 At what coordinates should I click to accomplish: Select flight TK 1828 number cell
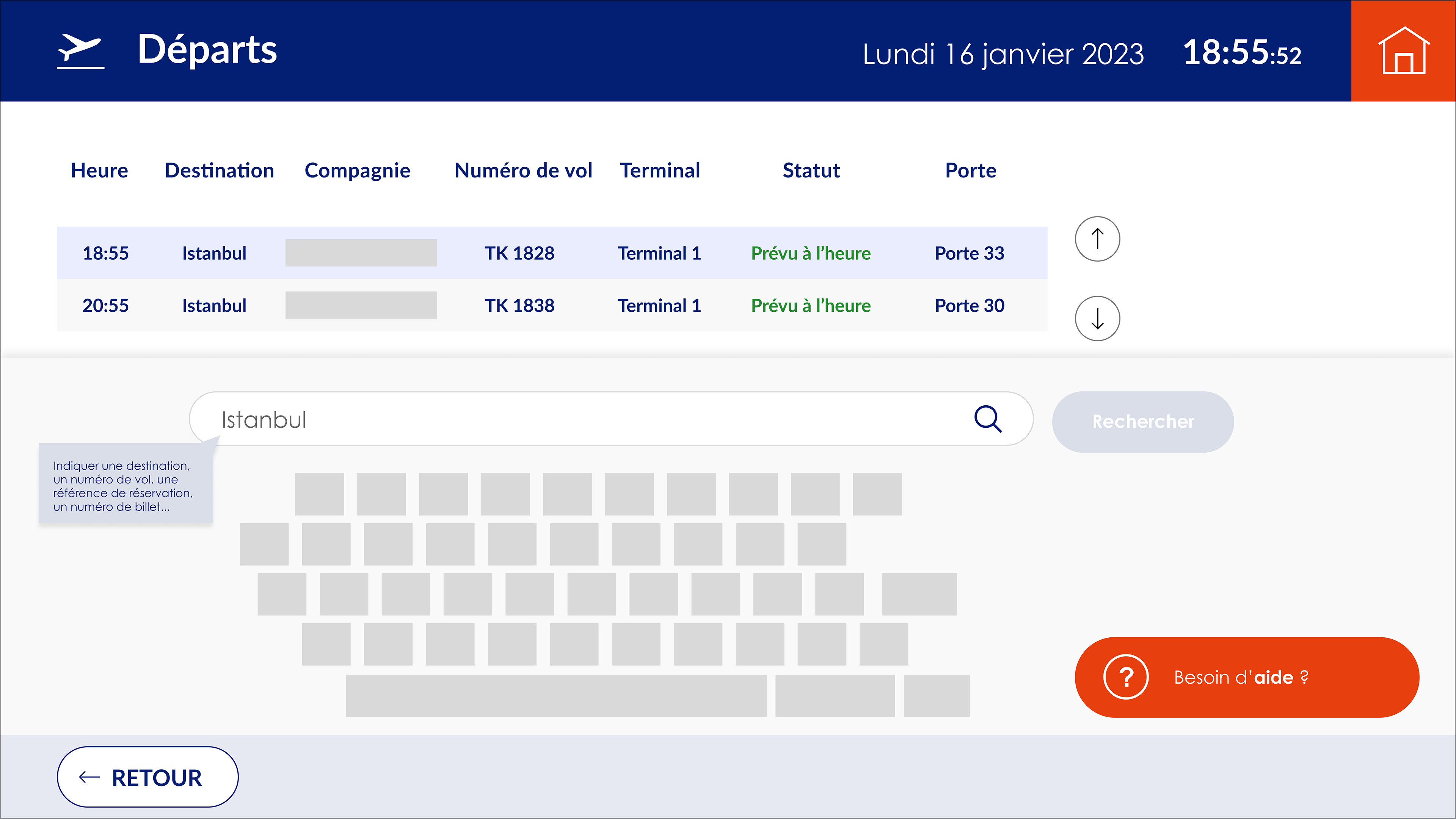click(x=519, y=253)
